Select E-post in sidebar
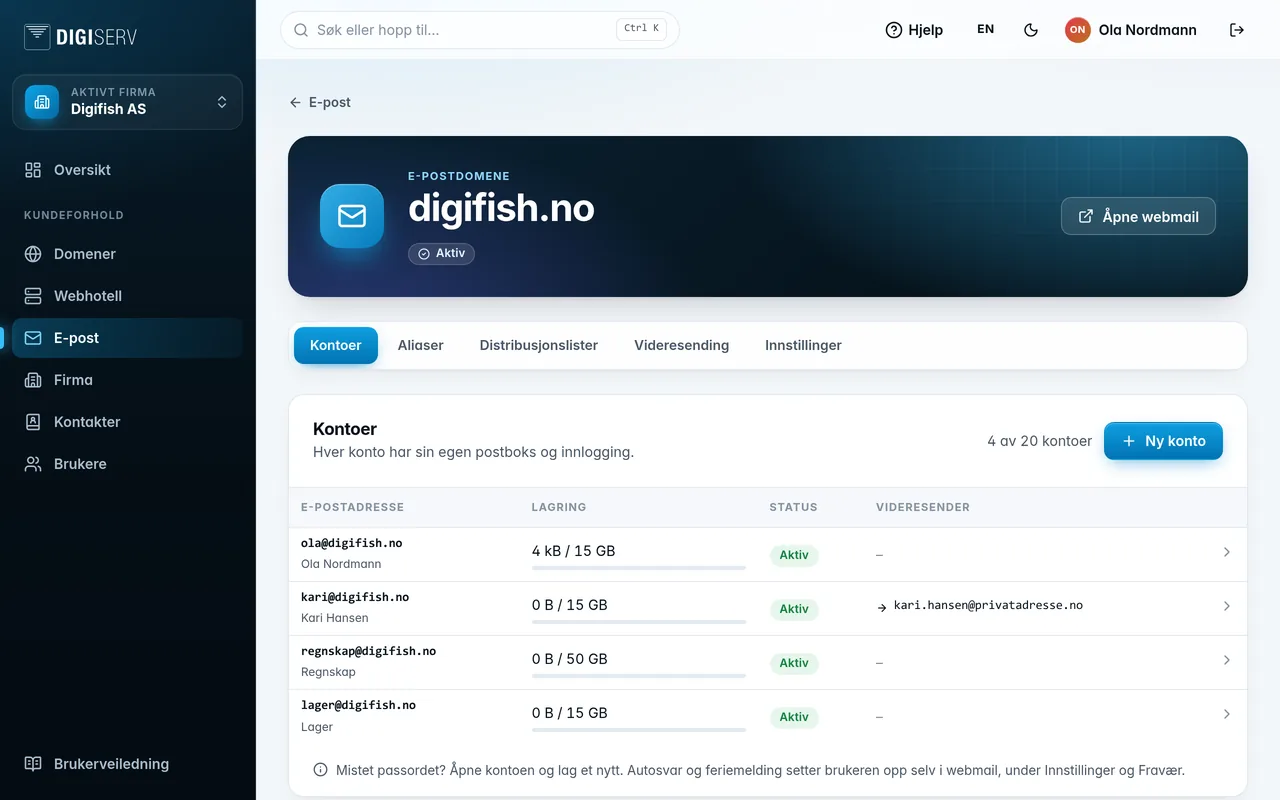Screen dimensions: 1280x800 click(127, 338)
